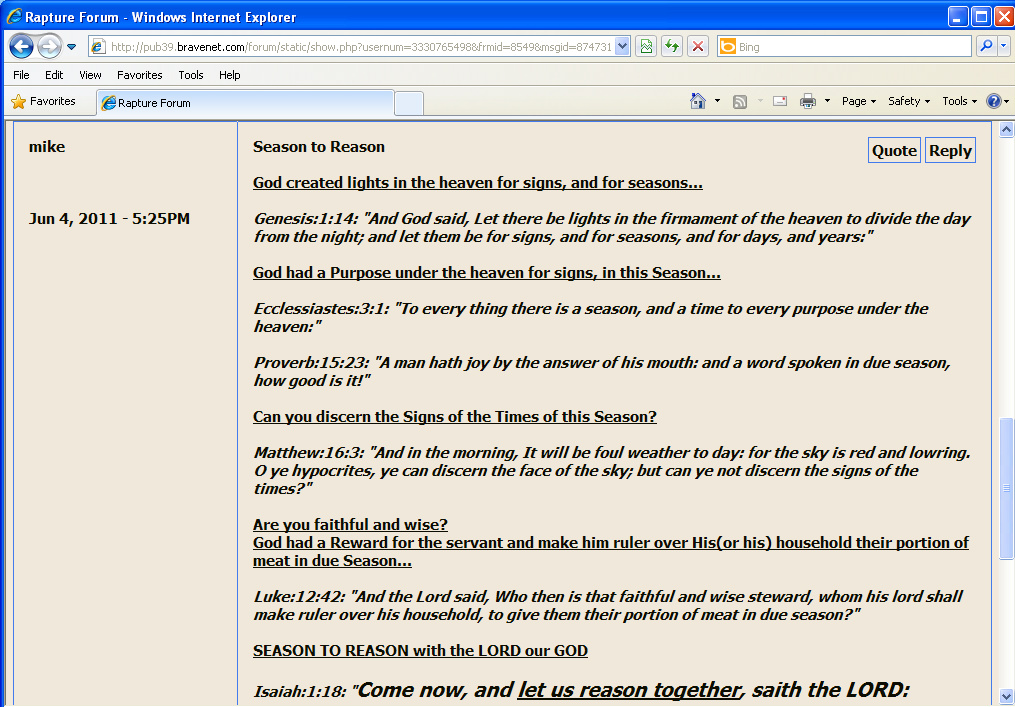Click the Genesis:1:14 verse reference

307,219
